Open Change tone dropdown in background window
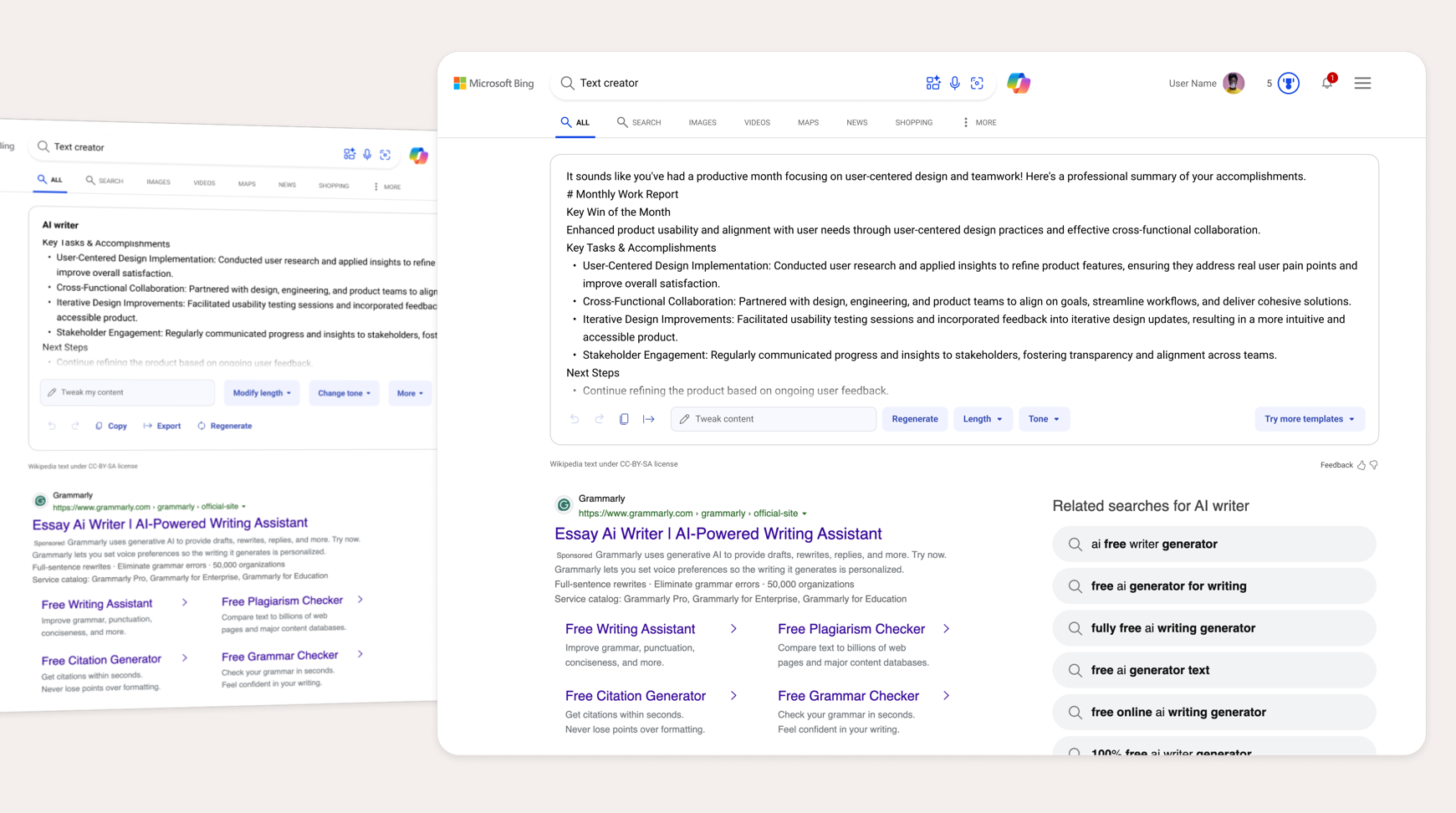Viewport: 1456px width, 813px height. (x=344, y=393)
